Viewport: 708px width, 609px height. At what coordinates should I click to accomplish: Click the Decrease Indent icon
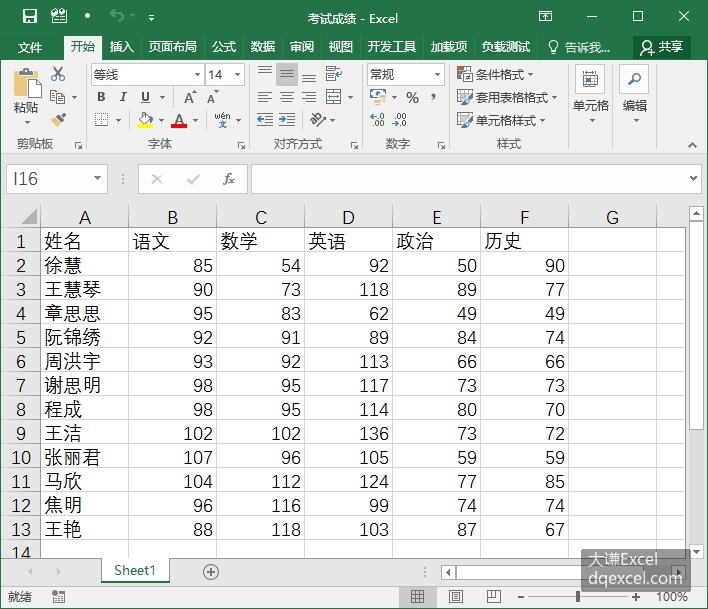tap(265, 120)
